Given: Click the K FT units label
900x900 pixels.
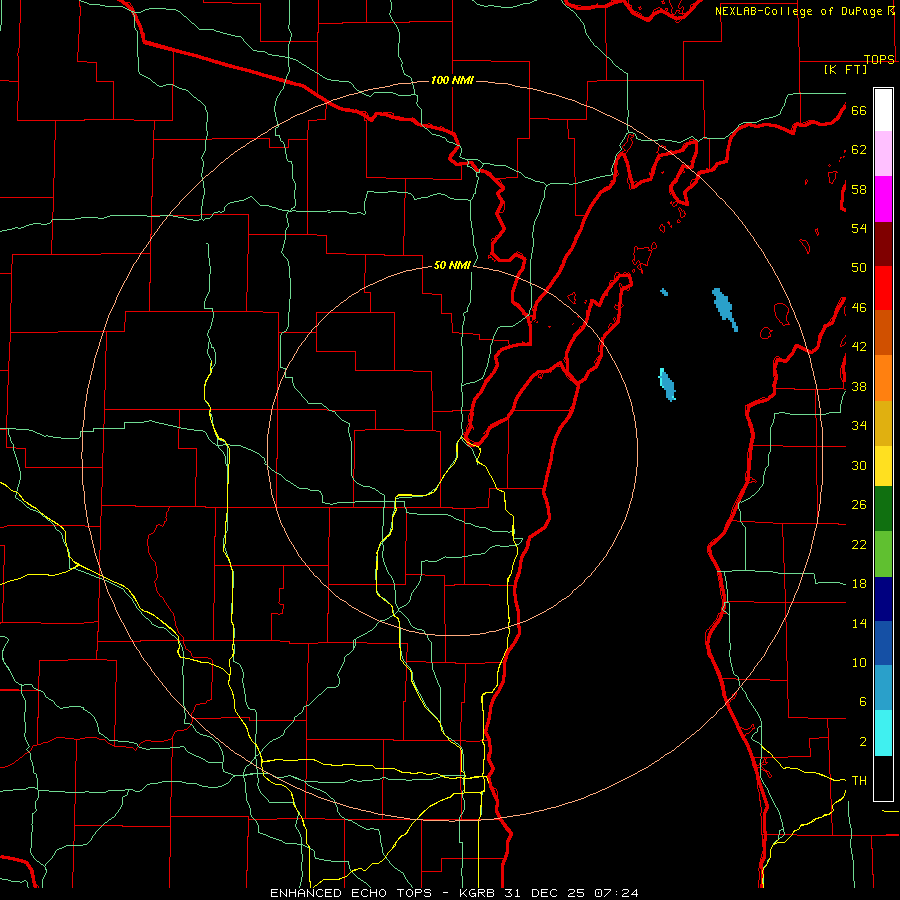Looking at the screenshot, I should (x=845, y=70).
